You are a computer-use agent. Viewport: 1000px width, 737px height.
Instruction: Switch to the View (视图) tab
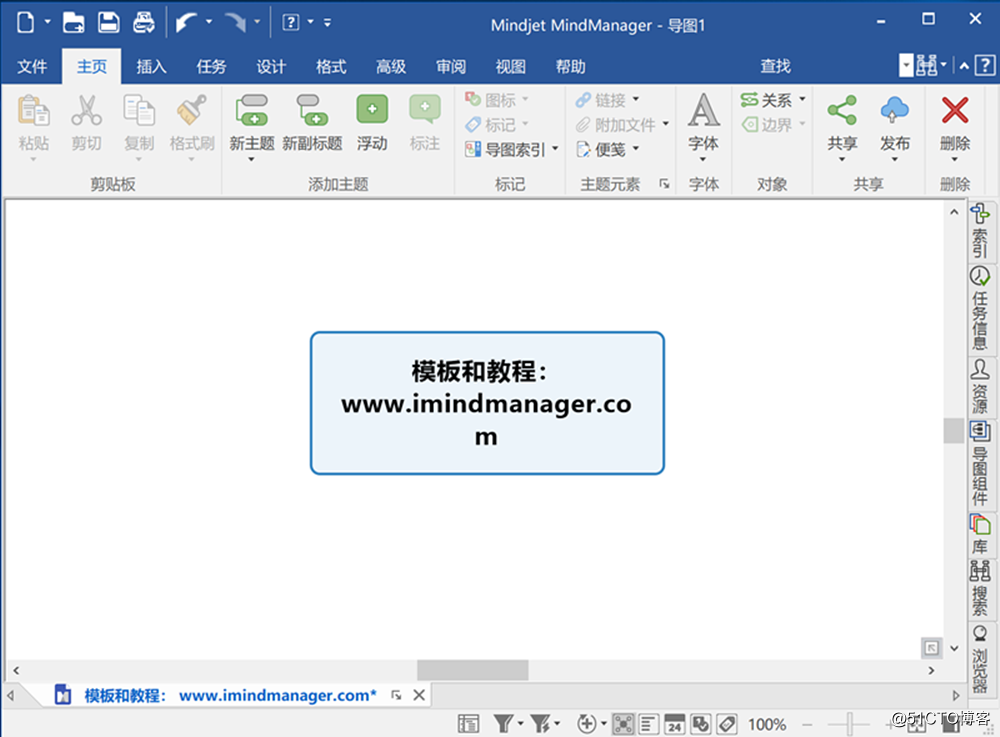511,66
